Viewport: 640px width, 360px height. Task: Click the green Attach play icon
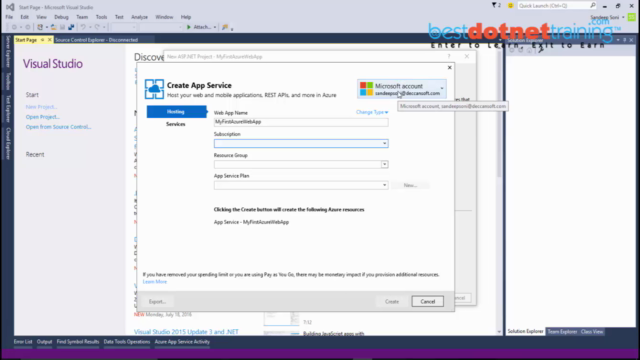pos(189,27)
